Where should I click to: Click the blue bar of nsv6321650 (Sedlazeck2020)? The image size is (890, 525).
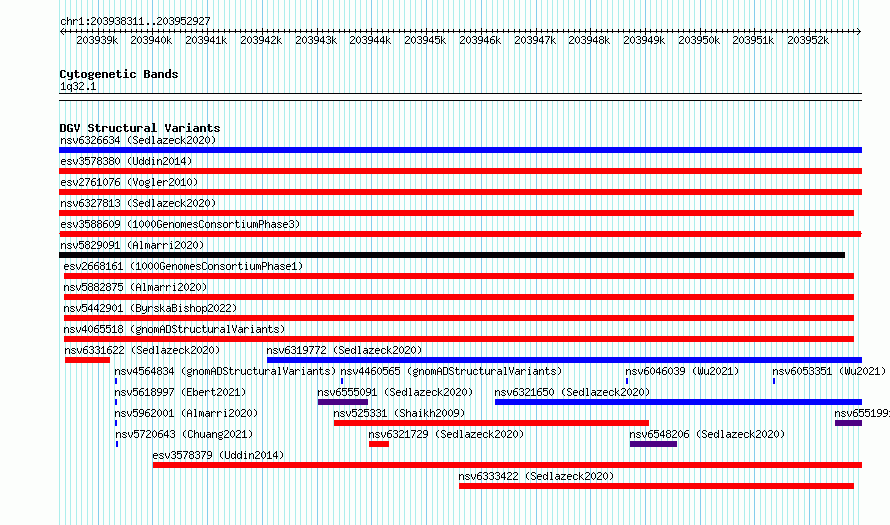(678, 402)
